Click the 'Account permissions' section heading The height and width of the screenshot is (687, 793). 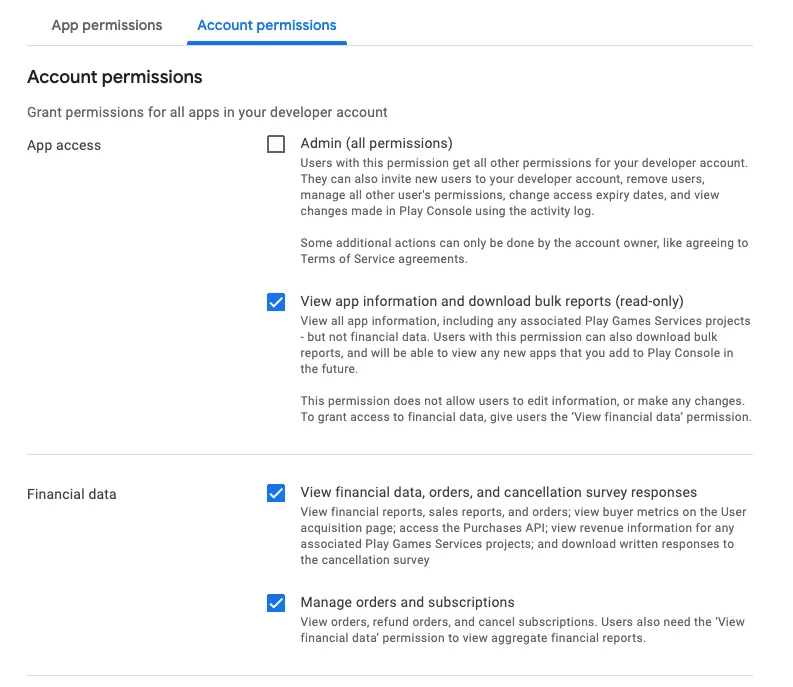tap(115, 77)
